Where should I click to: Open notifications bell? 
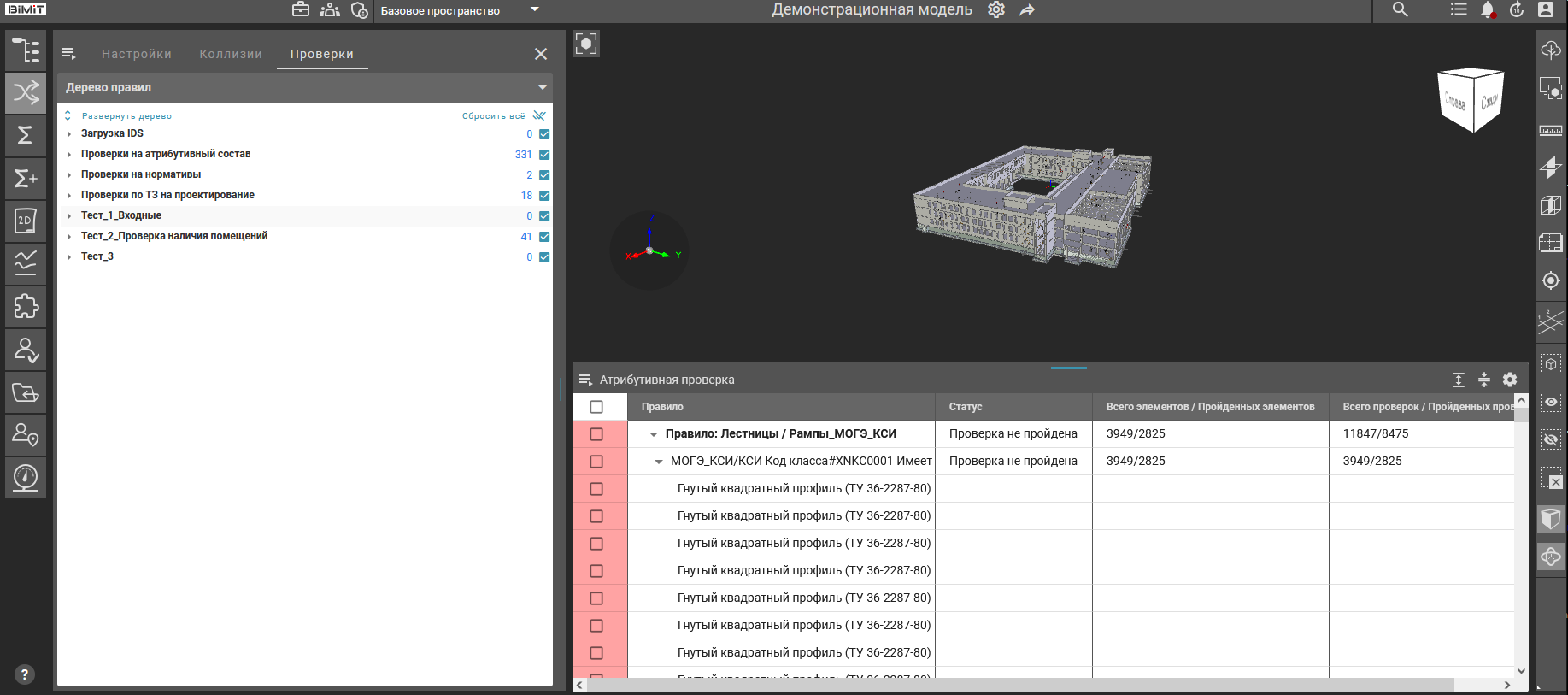[1488, 10]
